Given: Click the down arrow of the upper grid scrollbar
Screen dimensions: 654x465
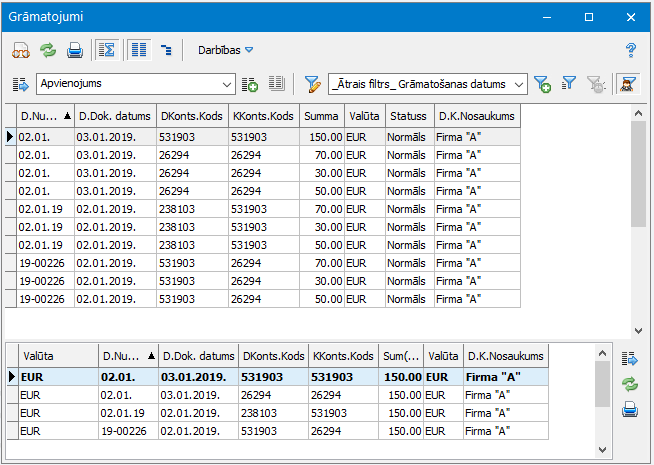Looking at the screenshot, I should tap(638, 331).
